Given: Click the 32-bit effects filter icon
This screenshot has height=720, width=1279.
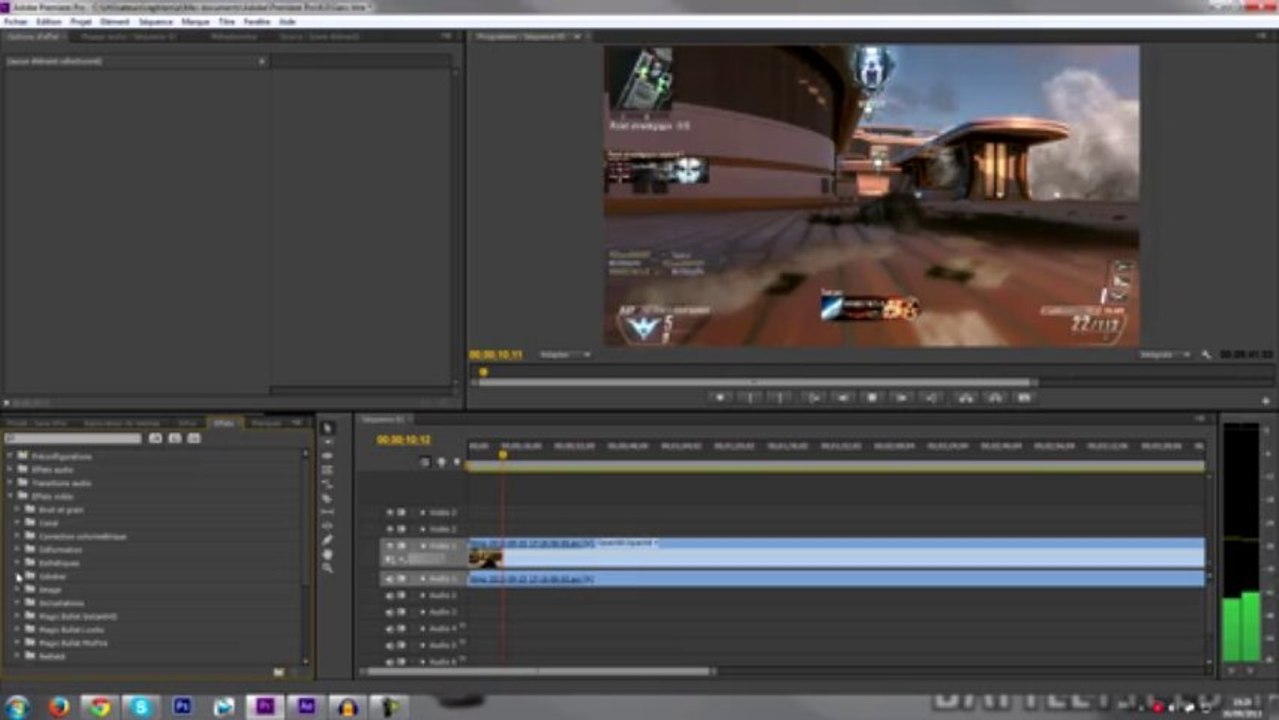Looking at the screenshot, I should click(175, 438).
